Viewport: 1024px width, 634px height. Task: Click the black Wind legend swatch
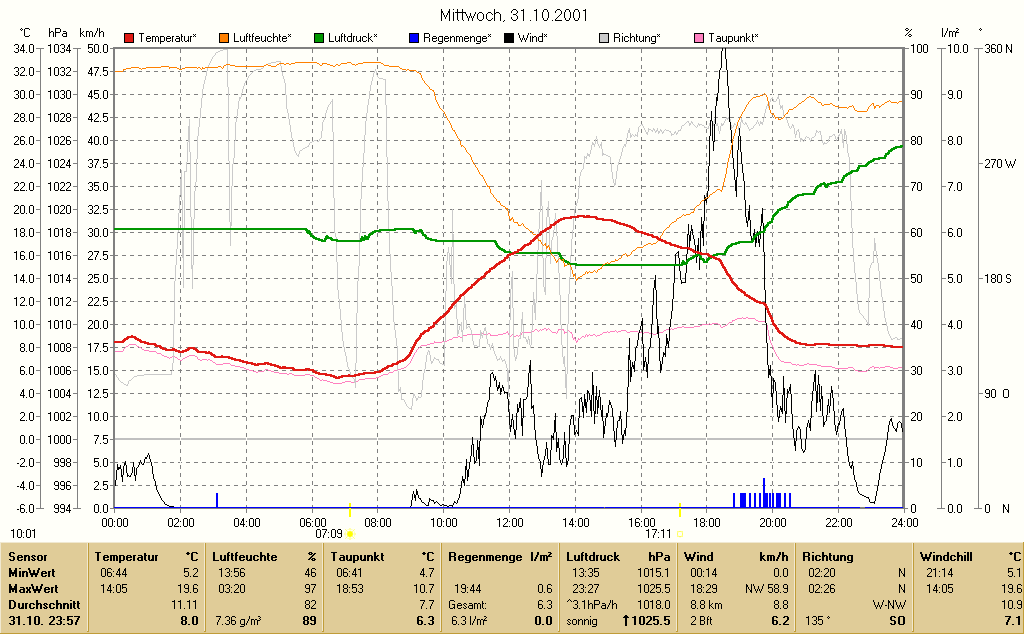point(509,38)
